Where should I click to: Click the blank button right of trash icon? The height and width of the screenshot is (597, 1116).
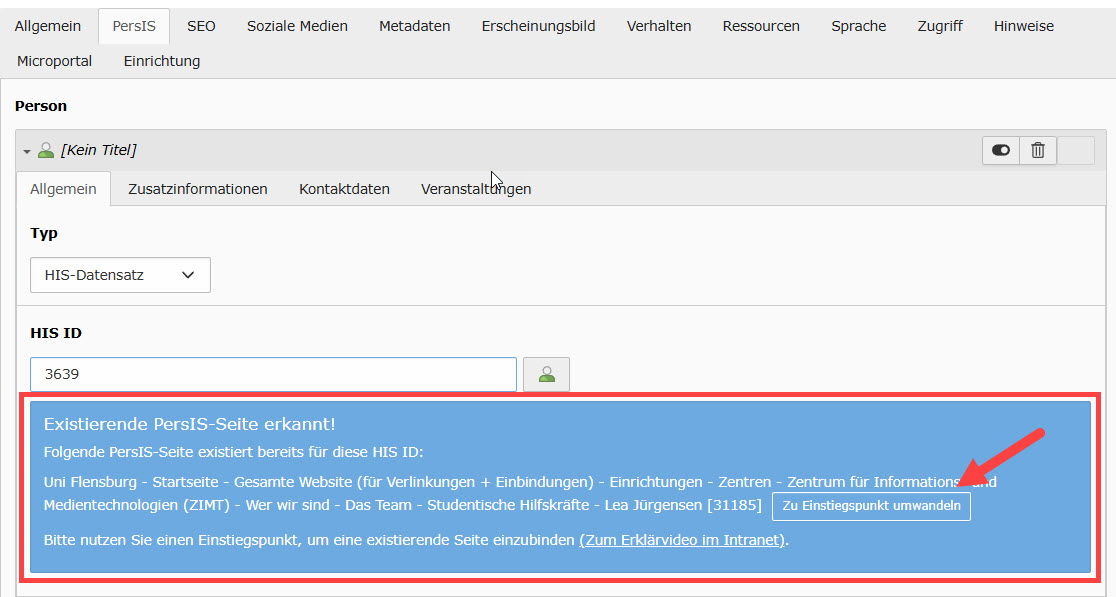(1076, 150)
